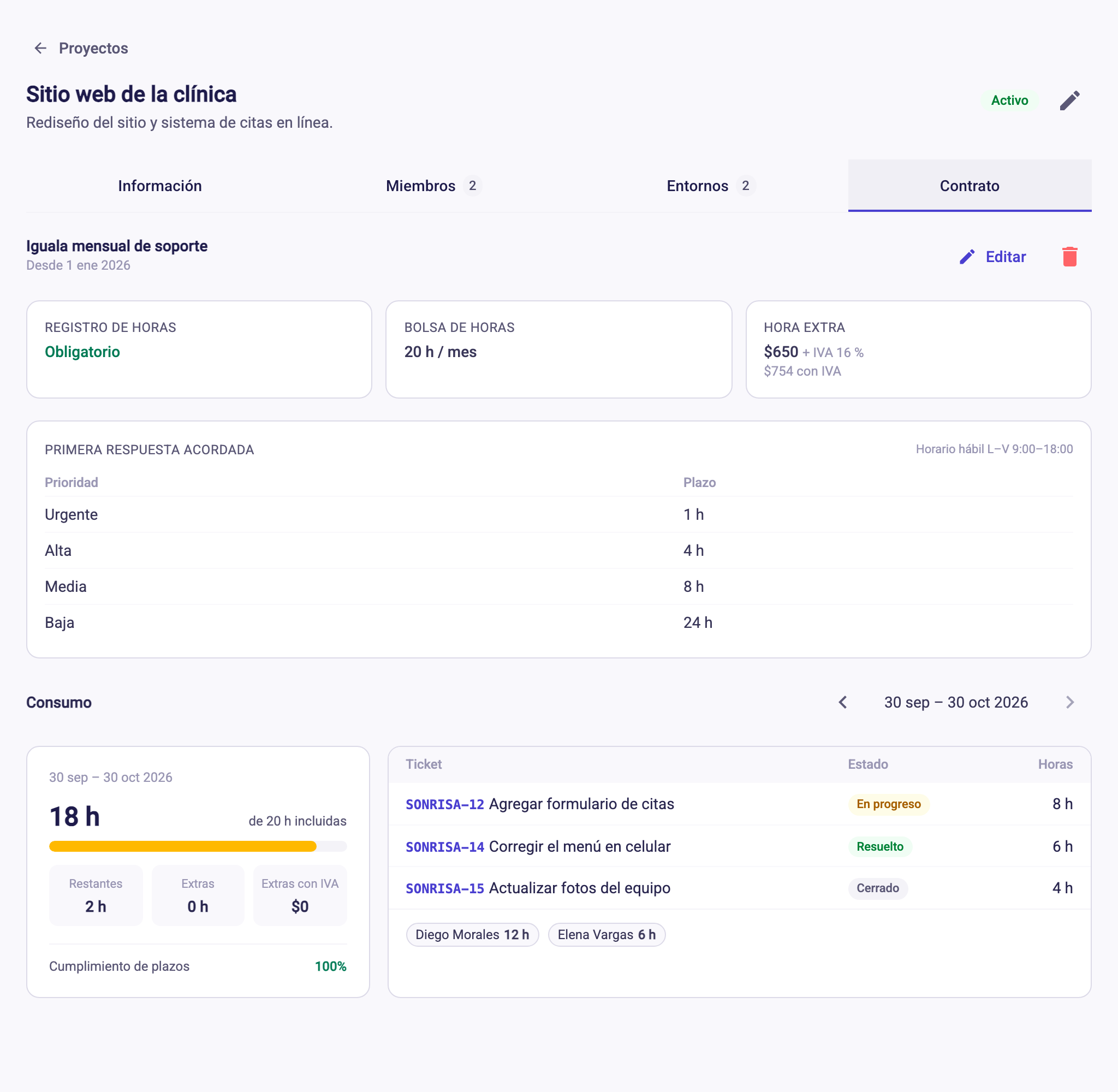Select the Elena Vargas 6 h chip
Screen dimensions: 1118x1092
[606, 935]
